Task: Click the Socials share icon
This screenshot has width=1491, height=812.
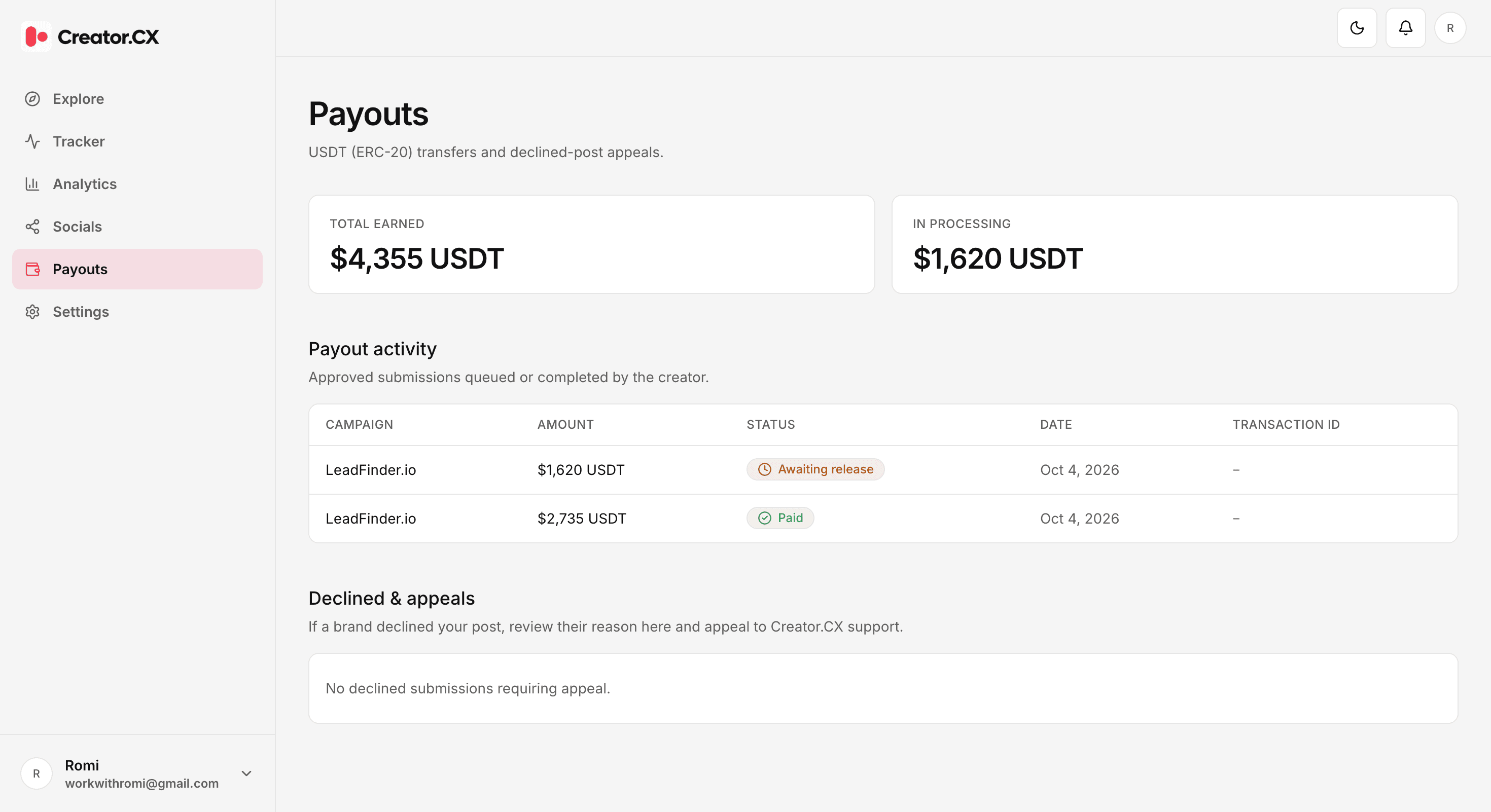Action: (32, 227)
